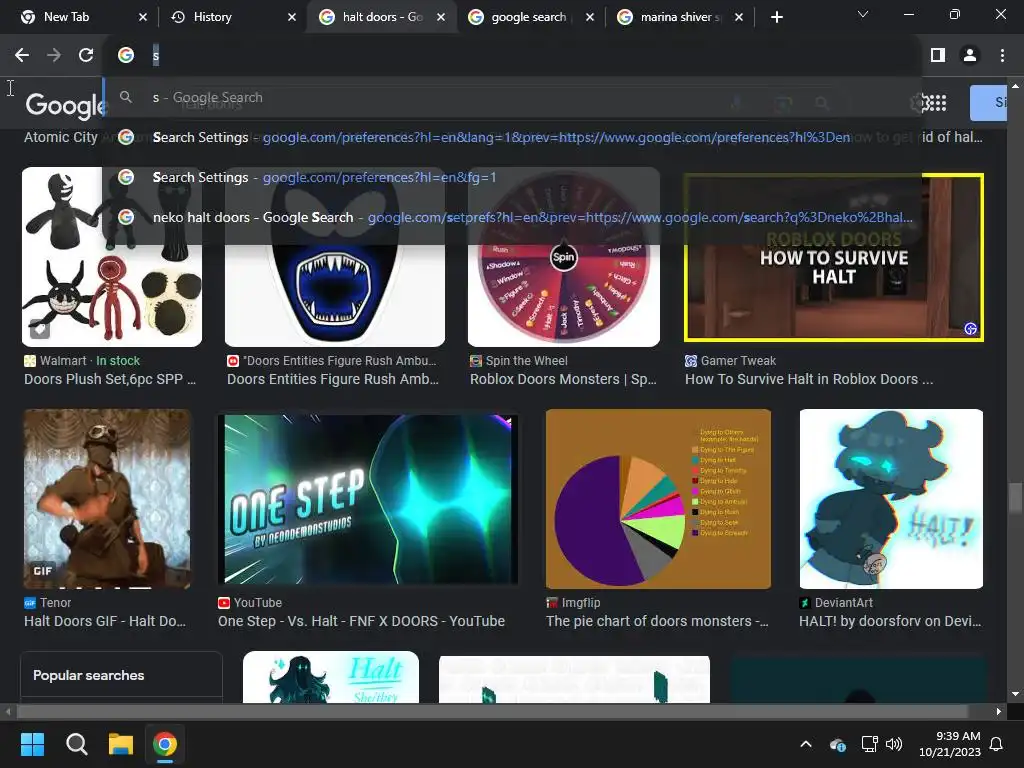Switch to the halt doors - Google tab
The width and height of the screenshot is (1024, 768).
pos(382,17)
